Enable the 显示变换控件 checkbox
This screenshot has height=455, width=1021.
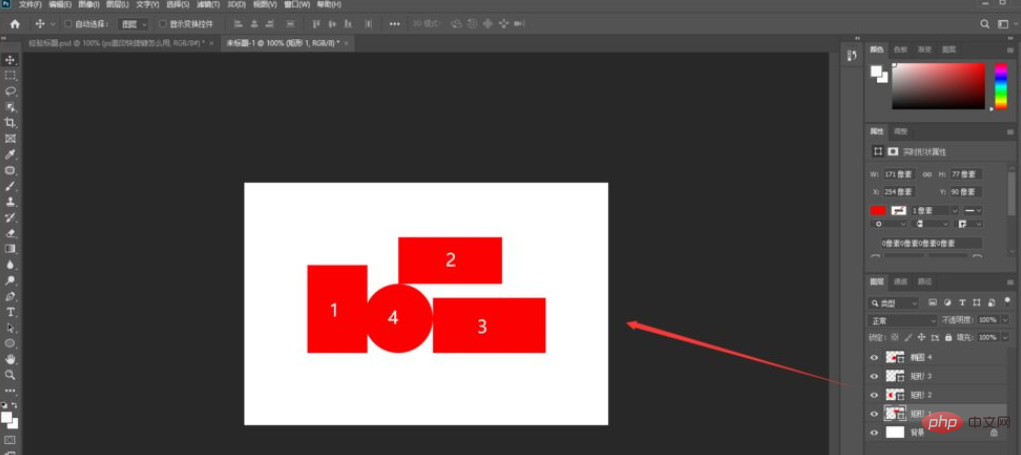(x=163, y=24)
